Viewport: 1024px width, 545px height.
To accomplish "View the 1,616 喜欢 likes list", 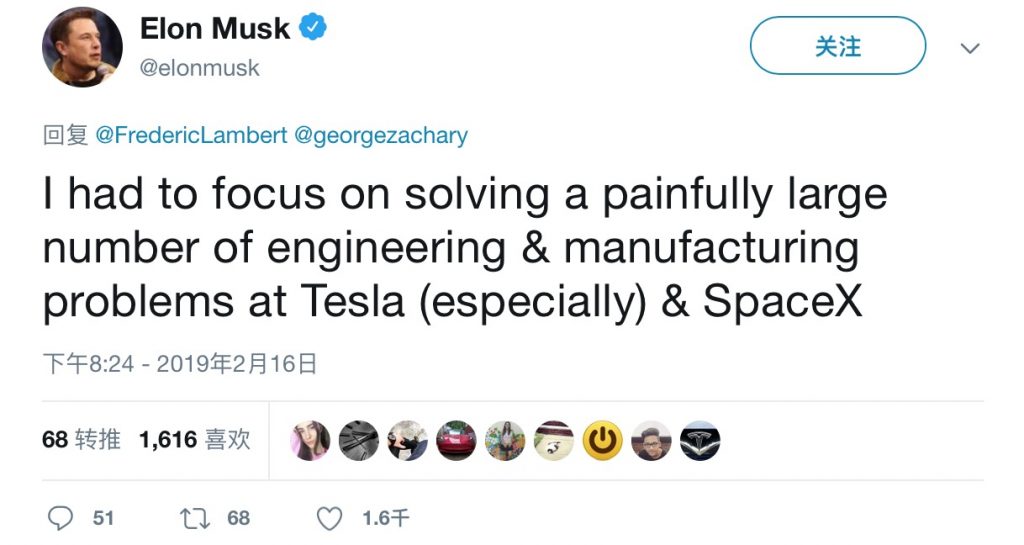I will point(194,439).
